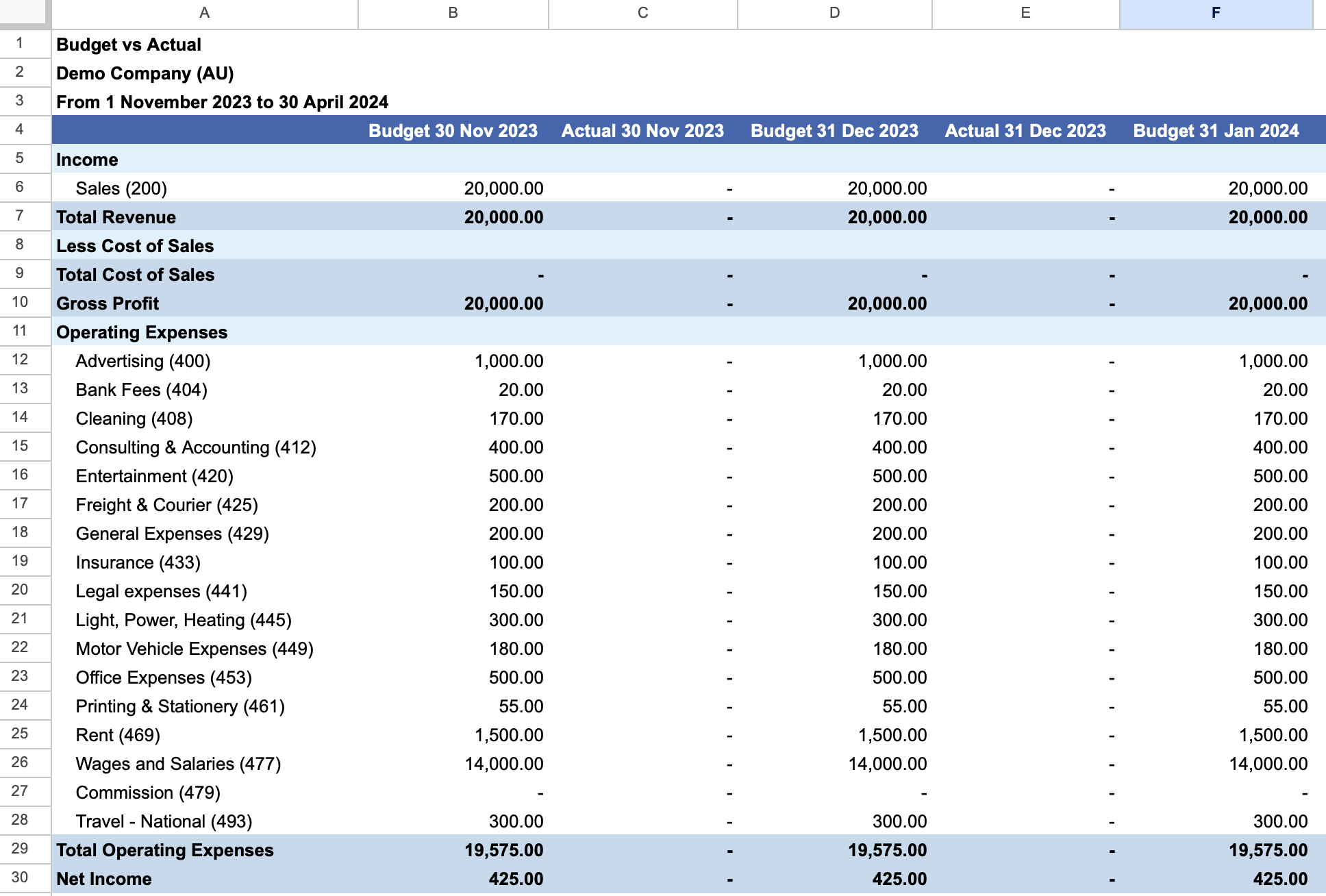Click the 'Sales (200)' cell

pyautogui.click(x=205, y=188)
